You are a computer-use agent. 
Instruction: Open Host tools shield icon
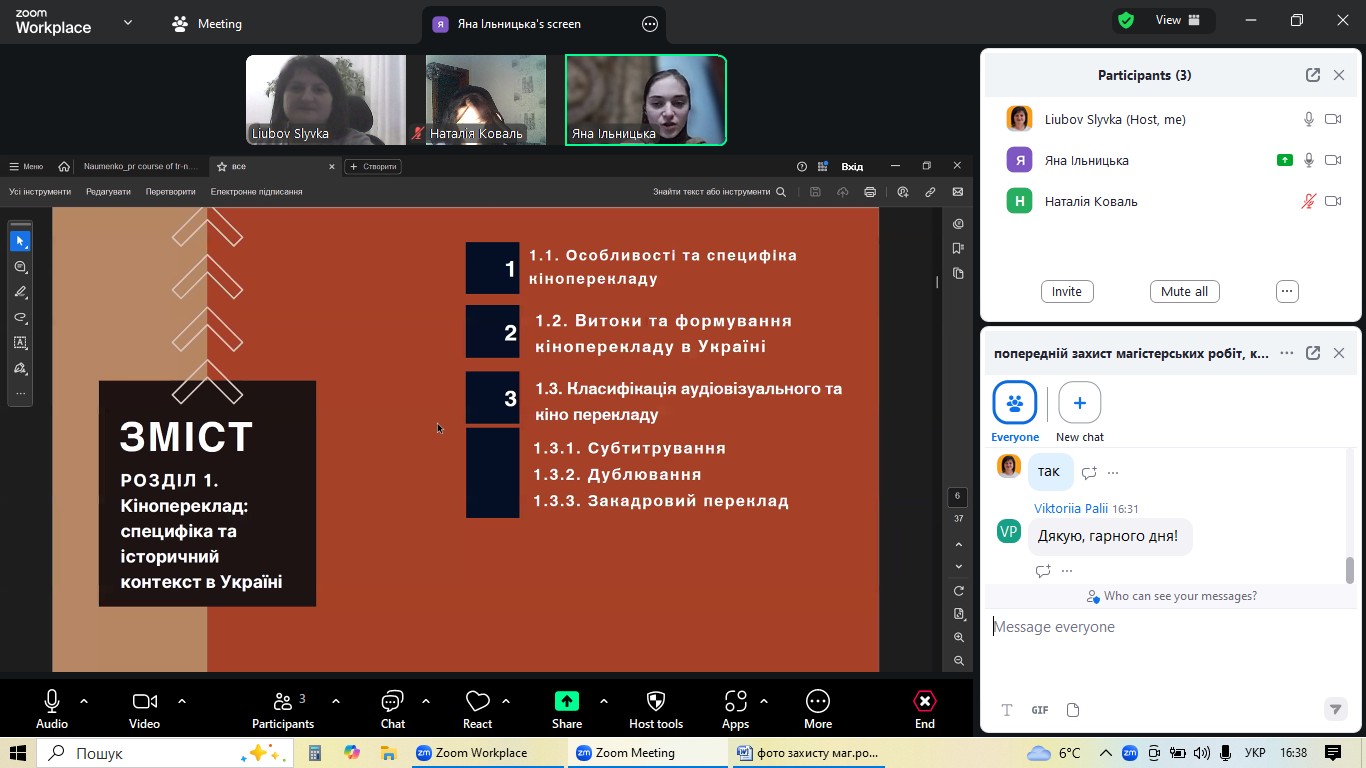[656, 702]
